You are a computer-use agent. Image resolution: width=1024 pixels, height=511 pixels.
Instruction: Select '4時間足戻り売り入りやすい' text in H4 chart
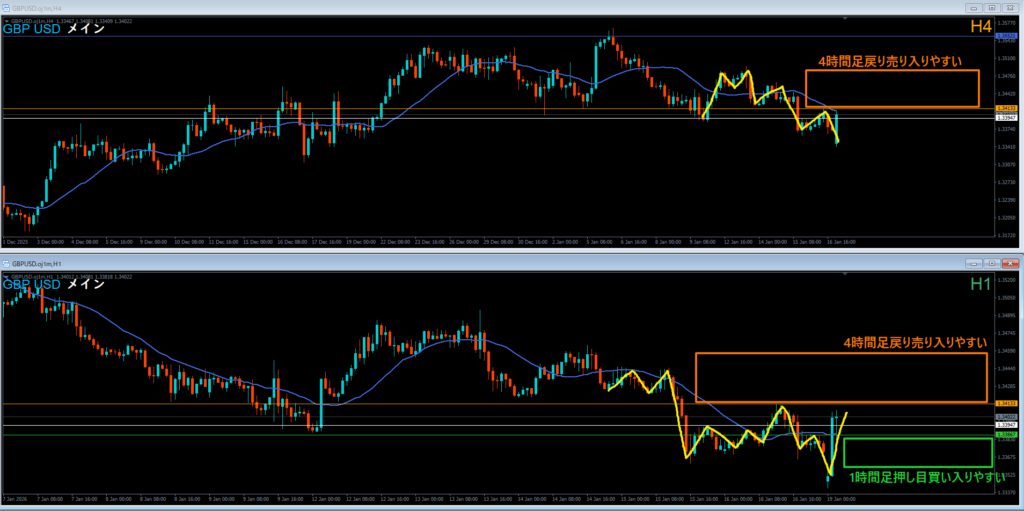pyautogui.click(x=890, y=62)
